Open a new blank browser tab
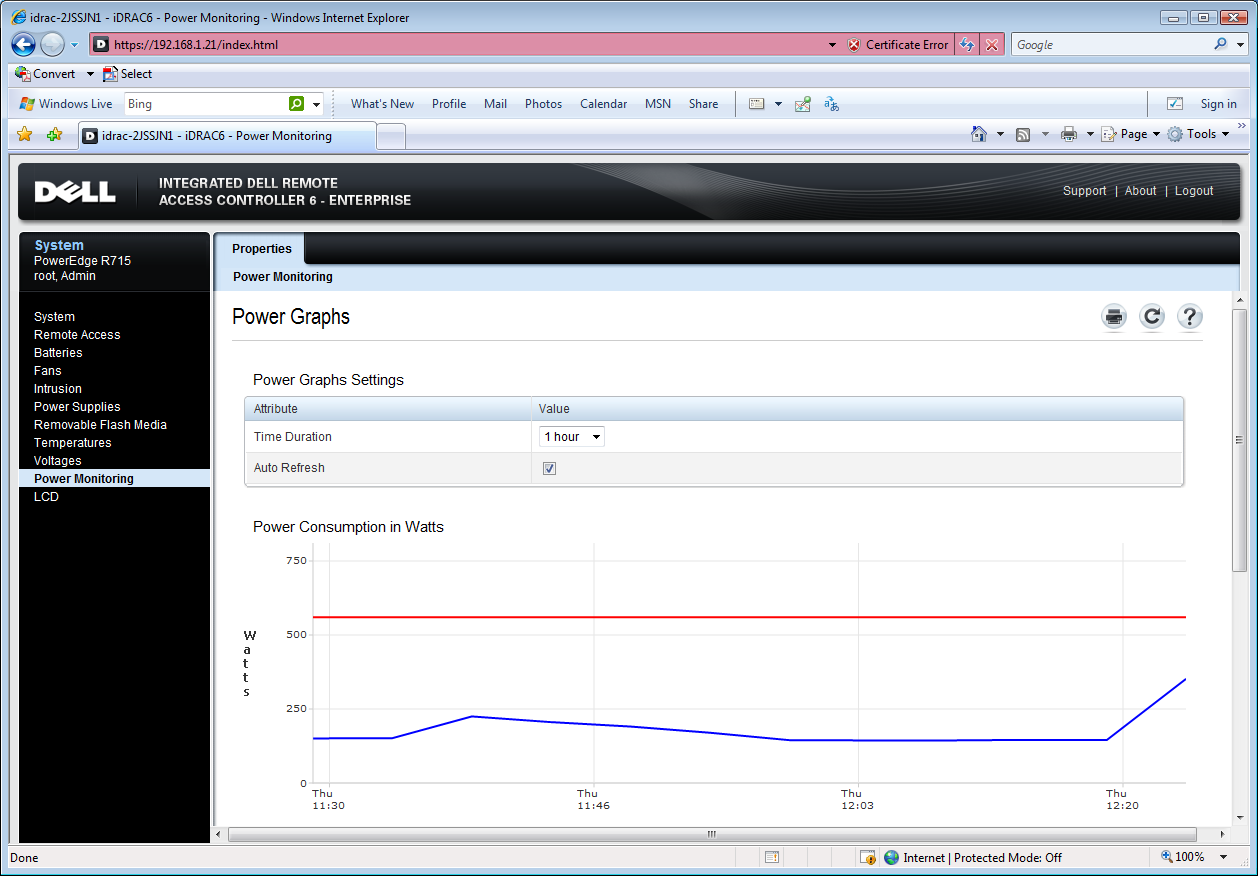 tap(391, 136)
